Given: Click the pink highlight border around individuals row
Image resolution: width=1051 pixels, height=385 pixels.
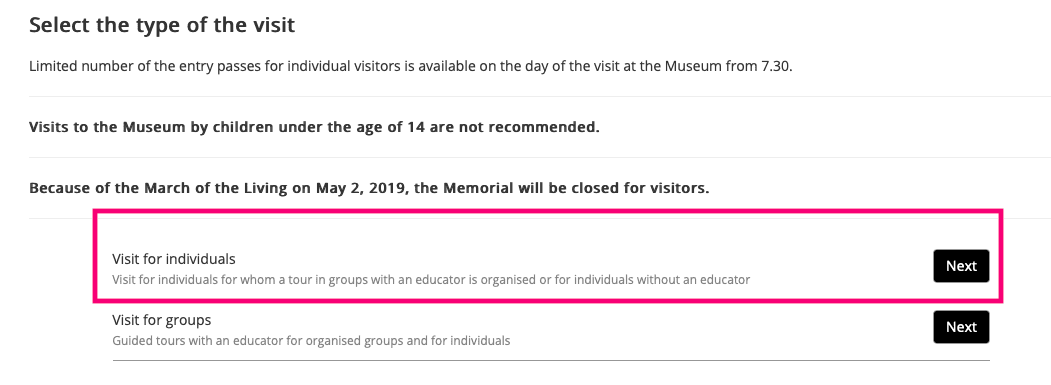Looking at the screenshot, I should click(548, 211).
